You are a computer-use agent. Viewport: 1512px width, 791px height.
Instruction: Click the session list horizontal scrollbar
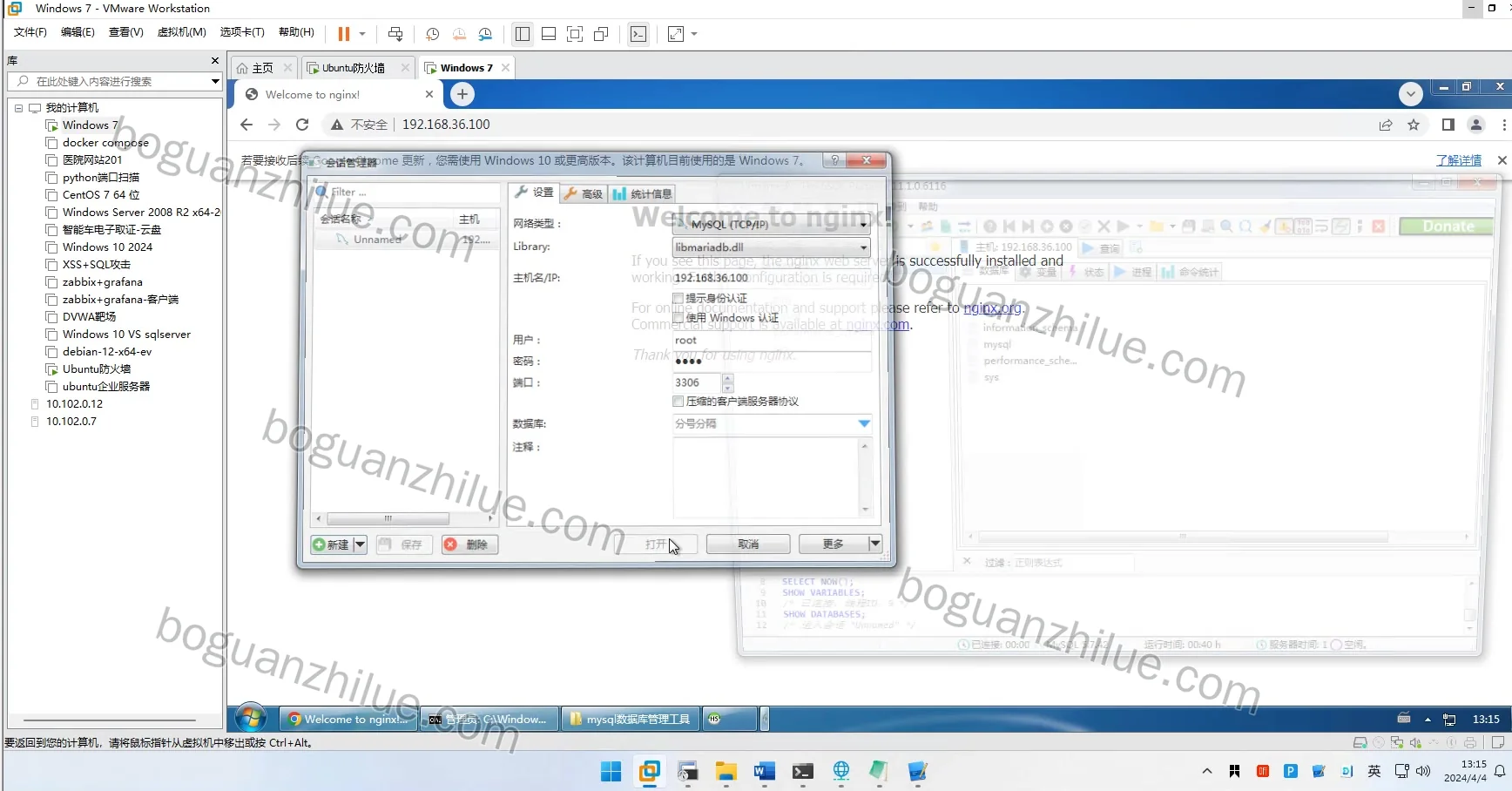pyautogui.click(x=388, y=518)
